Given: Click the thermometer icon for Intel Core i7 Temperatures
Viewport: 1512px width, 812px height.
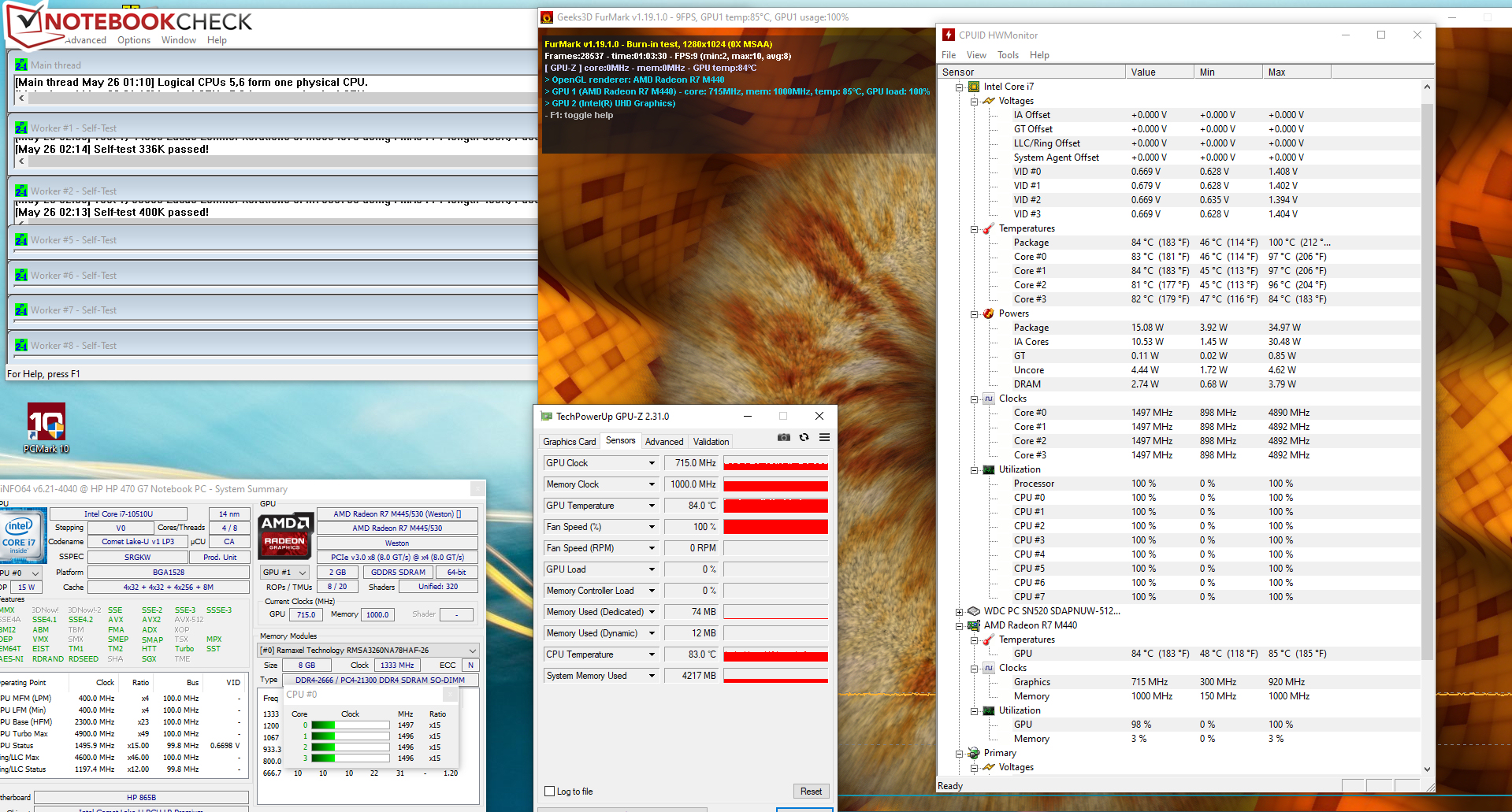Looking at the screenshot, I should 989,228.
